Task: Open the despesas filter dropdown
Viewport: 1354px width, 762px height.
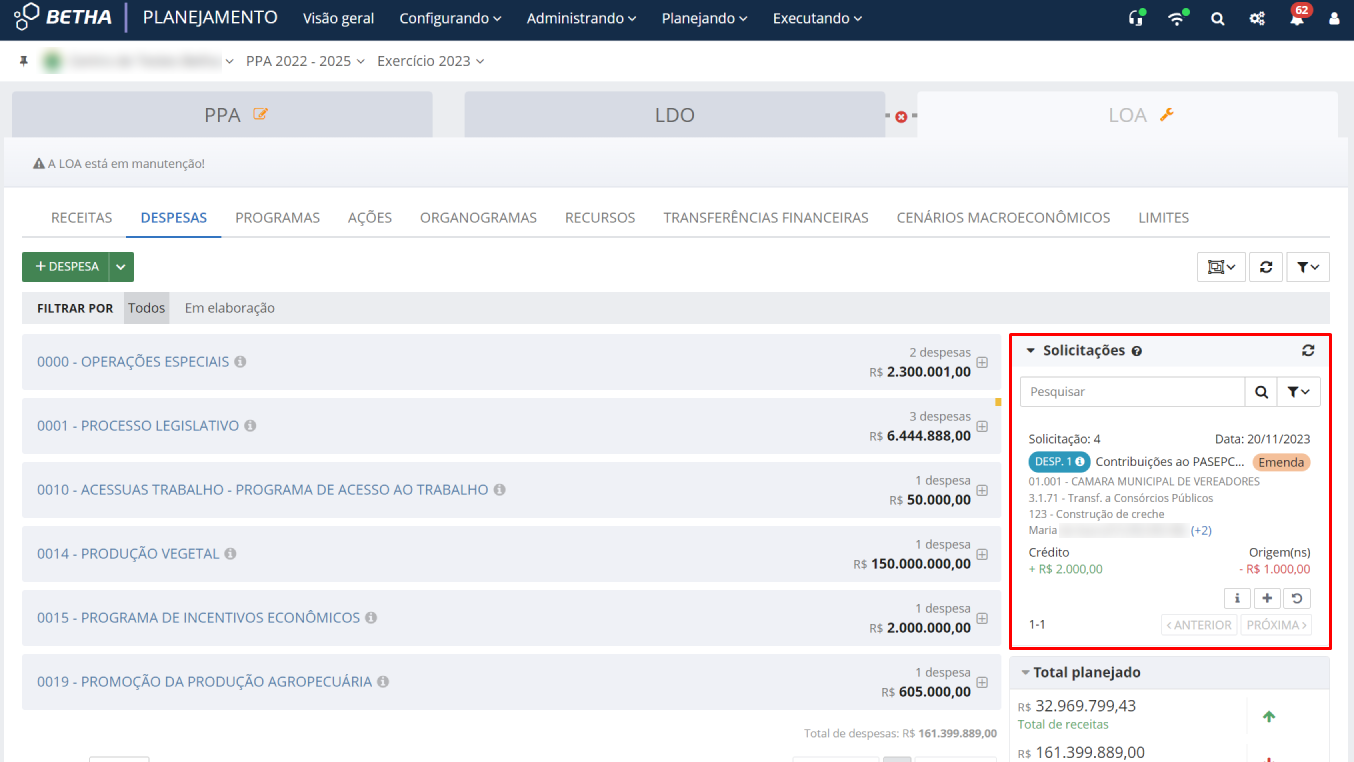Action: click(x=1308, y=267)
